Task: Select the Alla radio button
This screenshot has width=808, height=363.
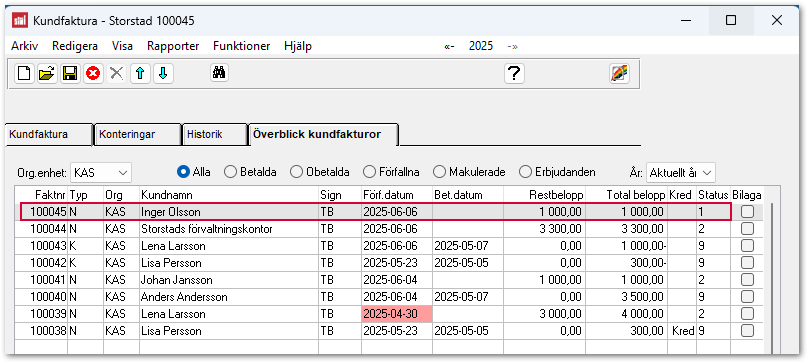Action: pyautogui.click(x=183, y=172)
